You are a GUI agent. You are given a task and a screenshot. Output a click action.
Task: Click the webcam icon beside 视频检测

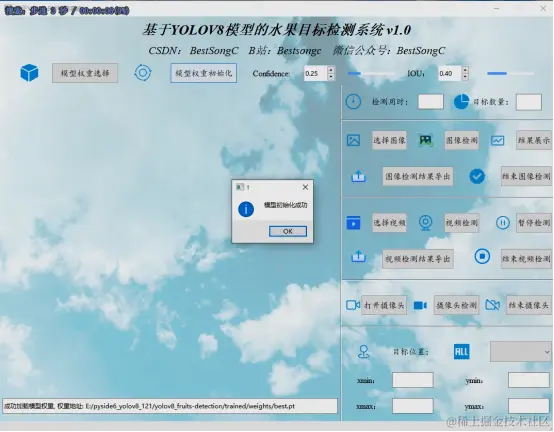click(425, 223)
